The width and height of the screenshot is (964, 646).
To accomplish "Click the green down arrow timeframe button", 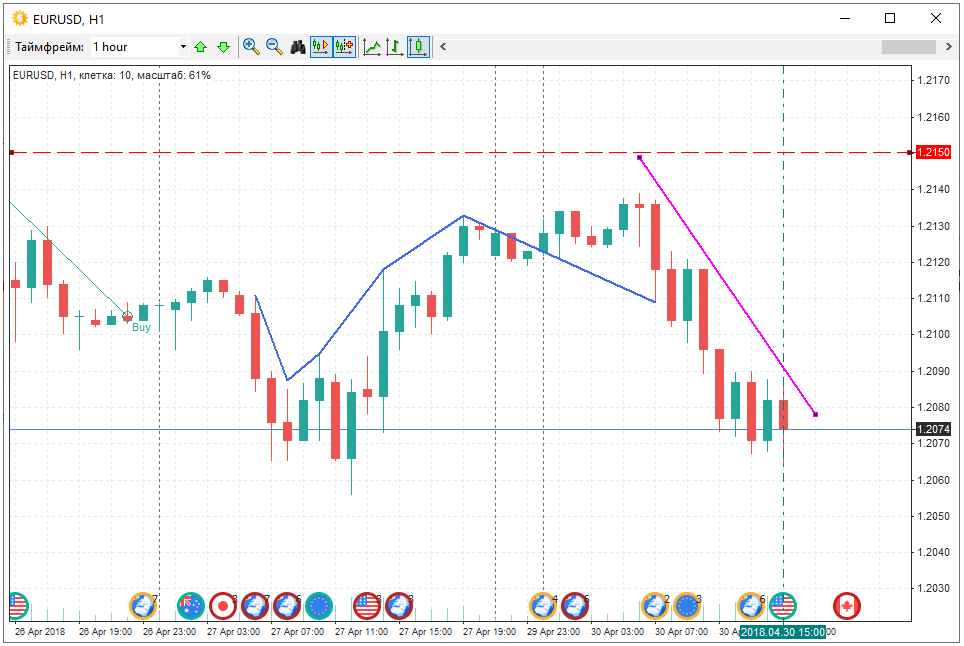I will point(223,47).
